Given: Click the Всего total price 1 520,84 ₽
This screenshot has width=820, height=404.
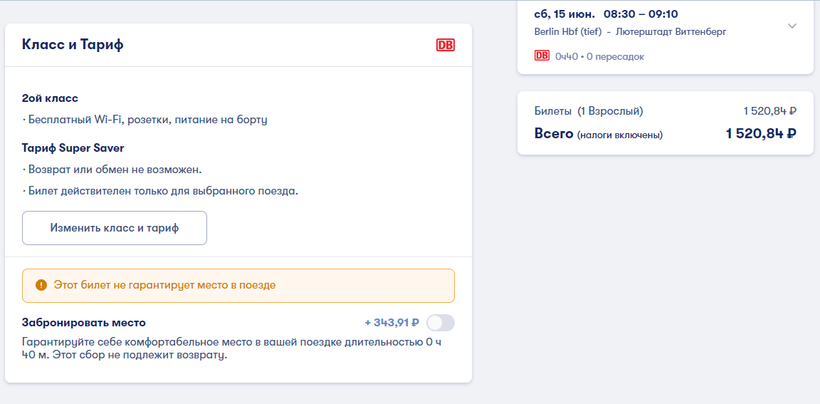Looking at the screenshot, I should pyautogui.click(x=761, y=134).
